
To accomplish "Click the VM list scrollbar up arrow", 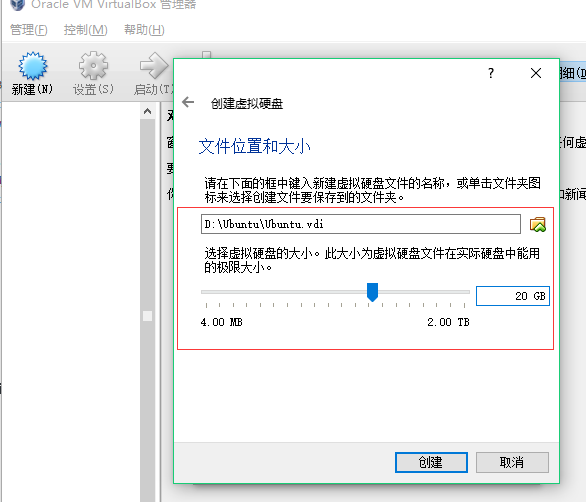I will coord(148,111).
